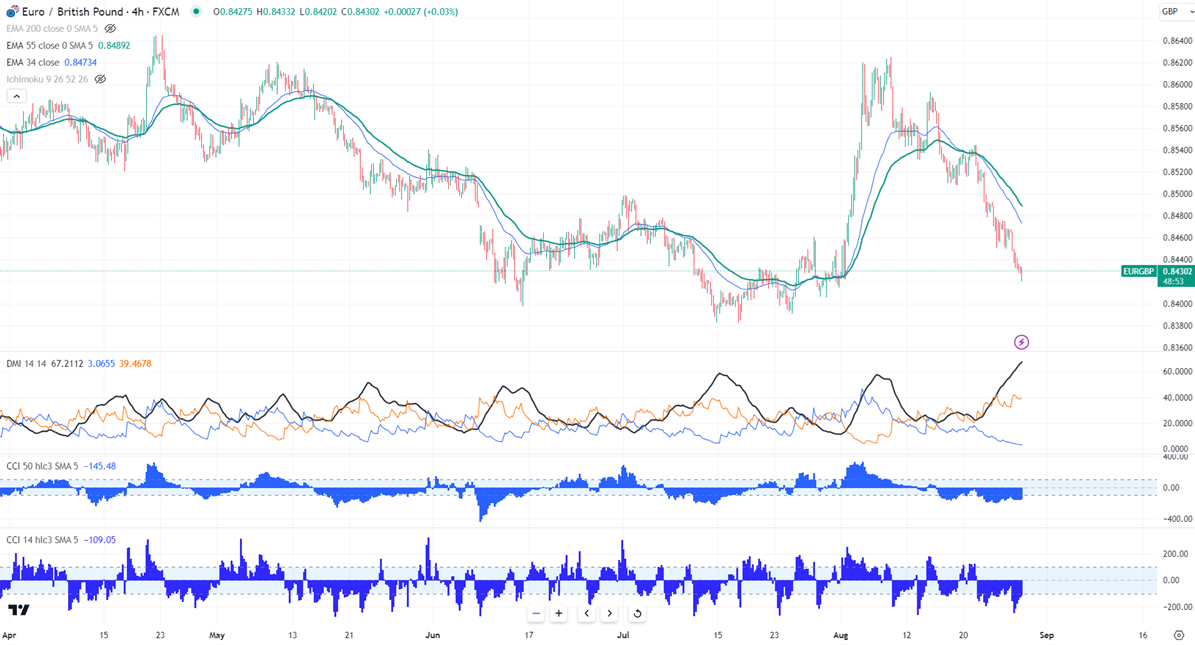Click the green market status dot
1195x645 pixels.
pyautogui.click(x=197, y=11)
